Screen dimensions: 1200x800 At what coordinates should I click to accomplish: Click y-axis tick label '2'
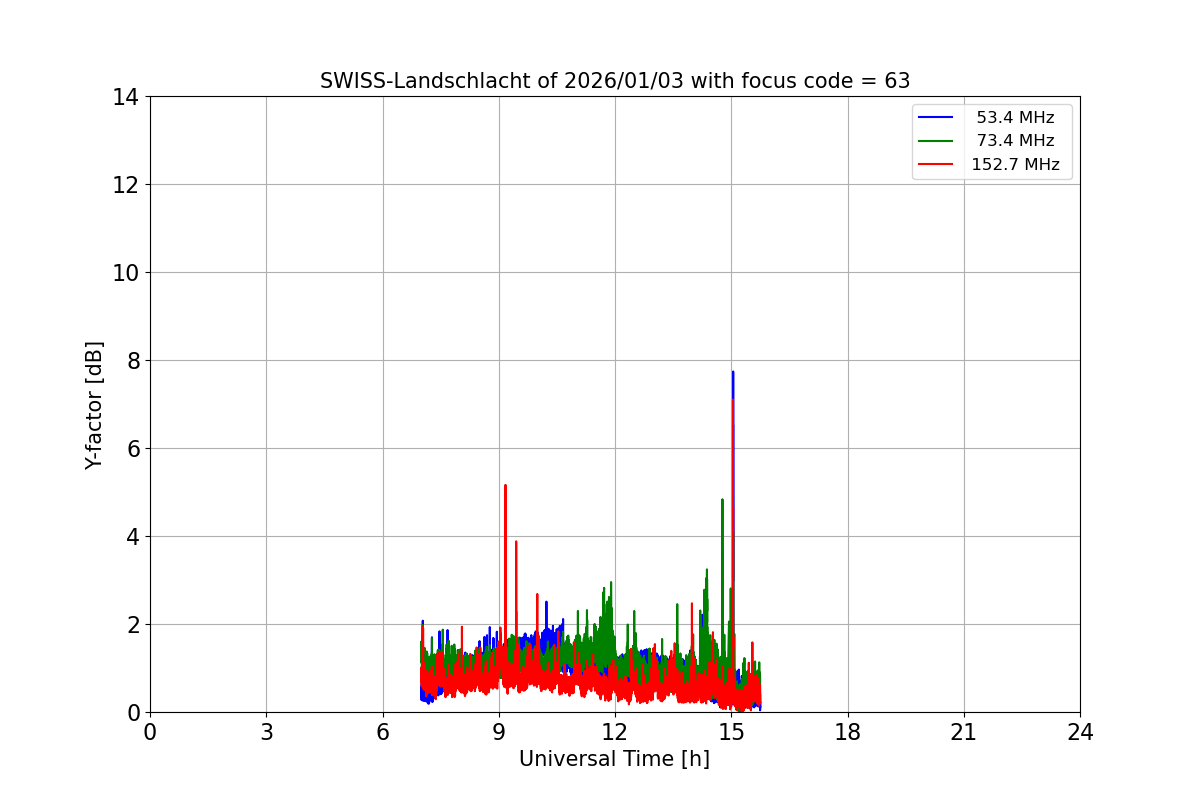[x=132, y=625]
